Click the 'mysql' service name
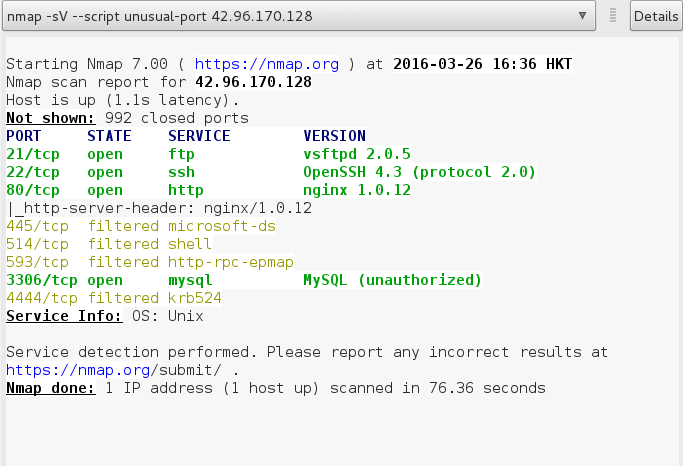This screenshot has width=683, height=466. click(x=190, y=280)
